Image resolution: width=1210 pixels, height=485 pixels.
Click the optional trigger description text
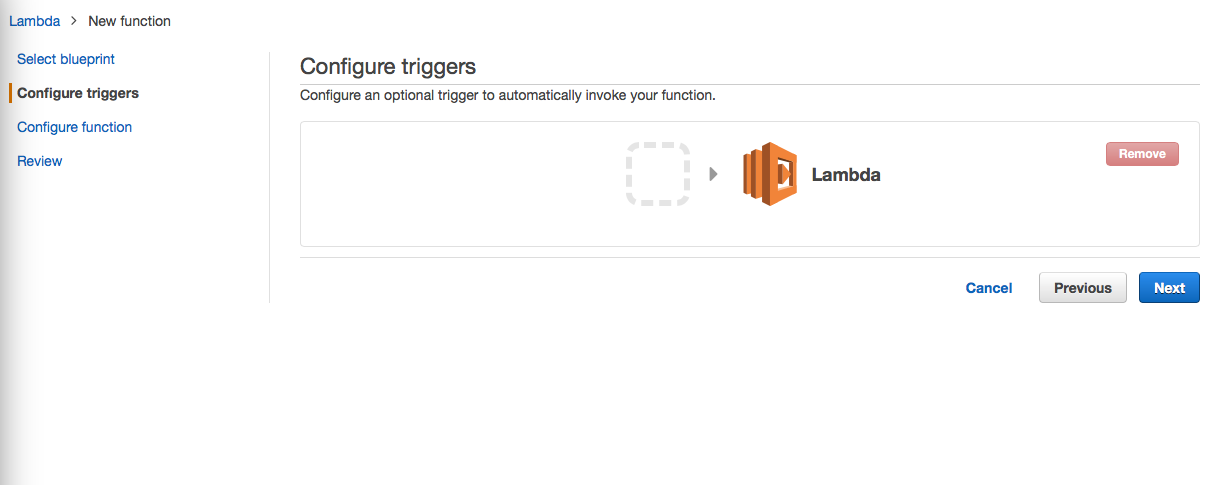[508, 96]
